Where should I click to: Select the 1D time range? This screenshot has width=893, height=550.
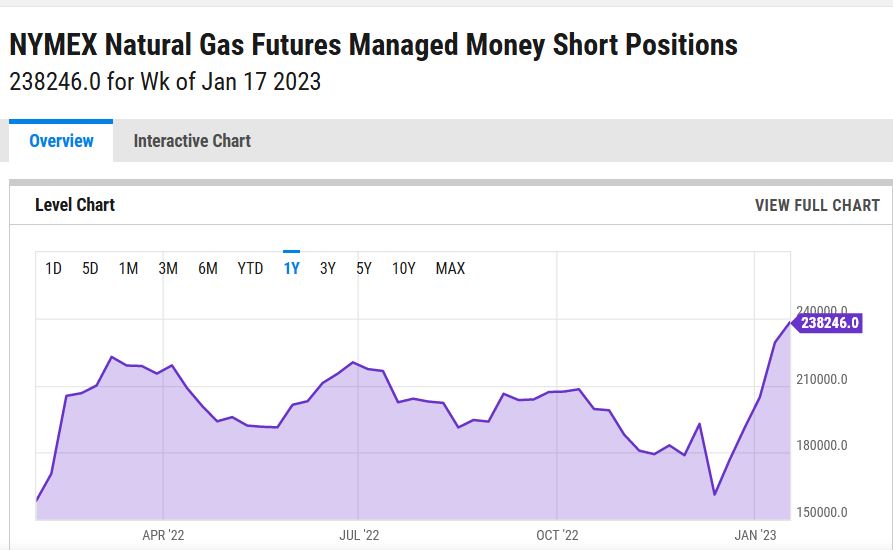(54, 268)
